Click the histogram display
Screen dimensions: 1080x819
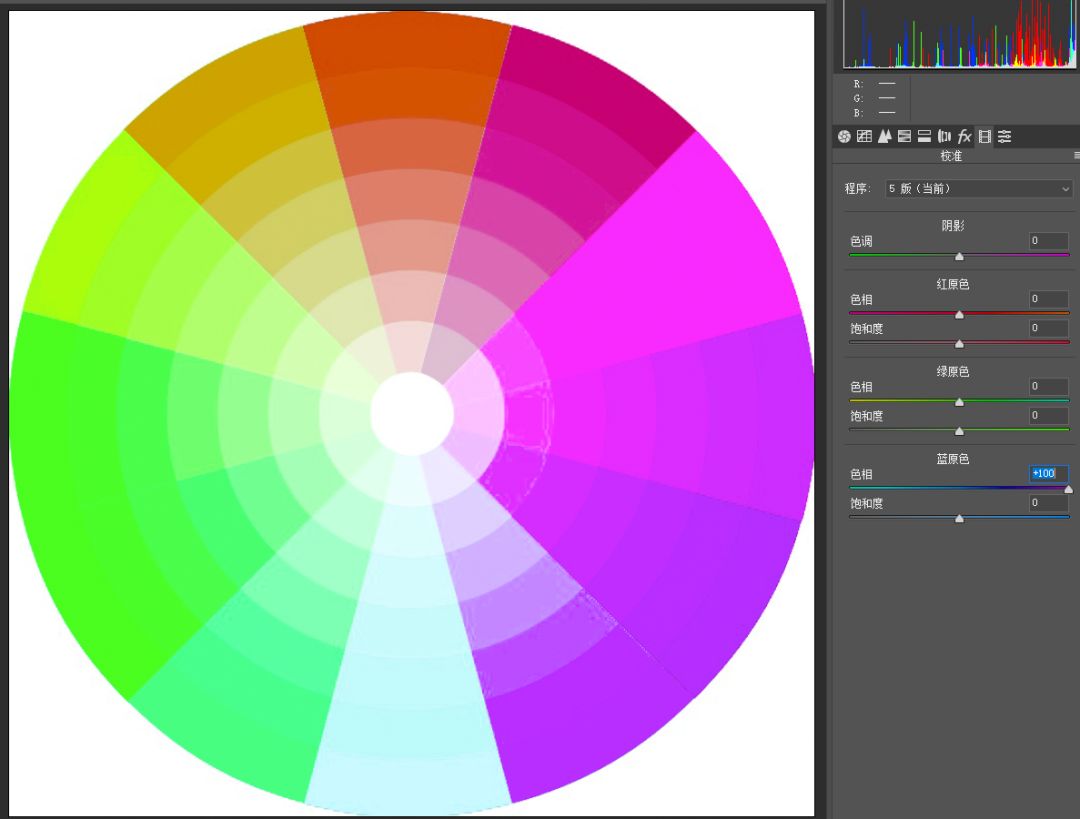click(x=959, y=34)
